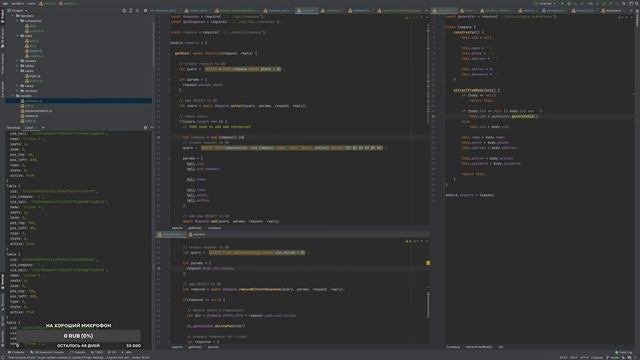640x360 pixels.
Task: Open implementation.js in the models folder
Action: (x=36, y=111)
